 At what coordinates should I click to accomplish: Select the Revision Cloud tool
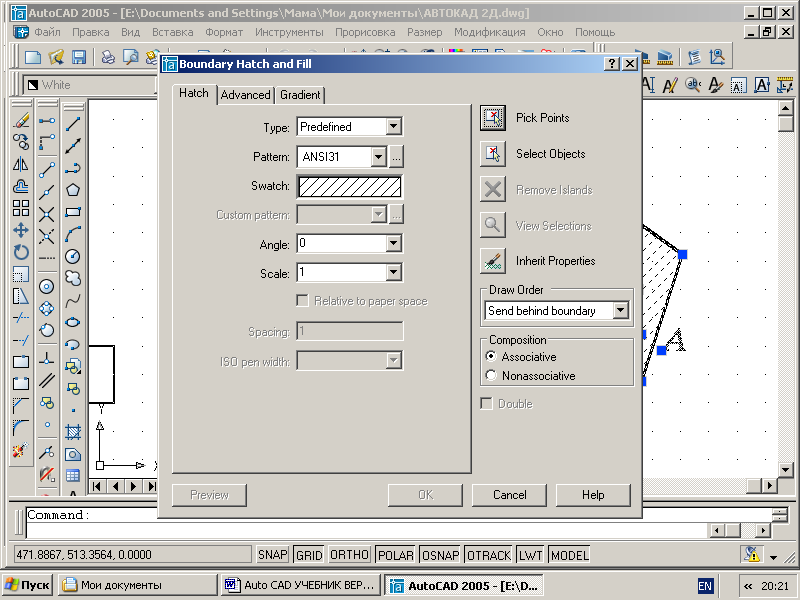[x=73, y=278]
